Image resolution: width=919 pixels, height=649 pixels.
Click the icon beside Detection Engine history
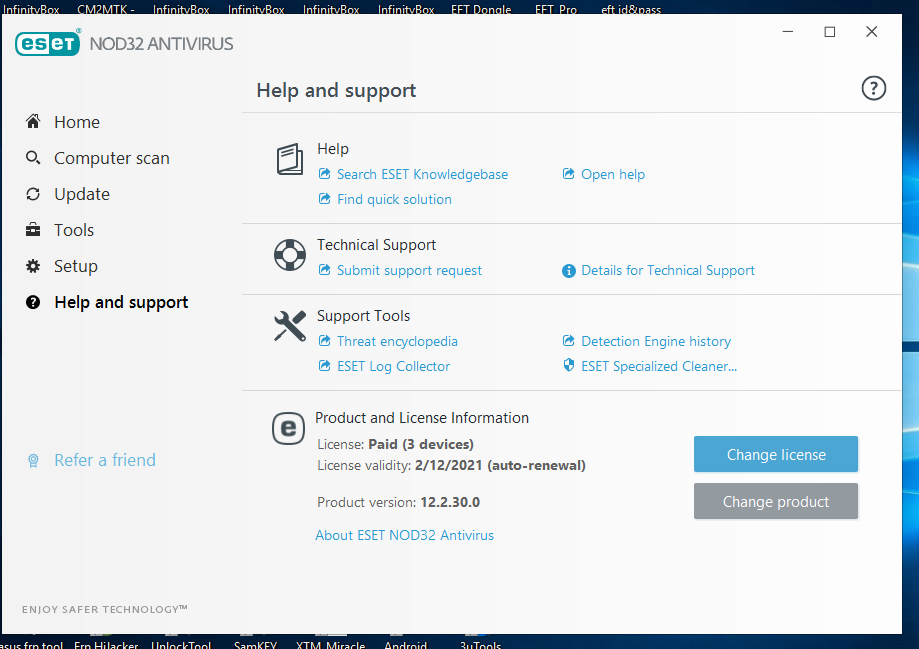click(568, 341)
